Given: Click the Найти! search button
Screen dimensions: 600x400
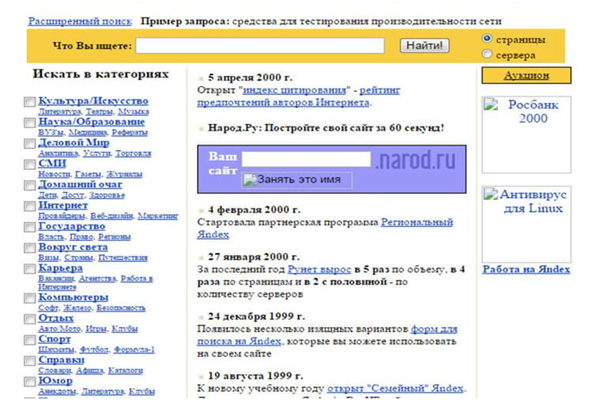Looking at the screenshot, I should click(x=424, y=46).
